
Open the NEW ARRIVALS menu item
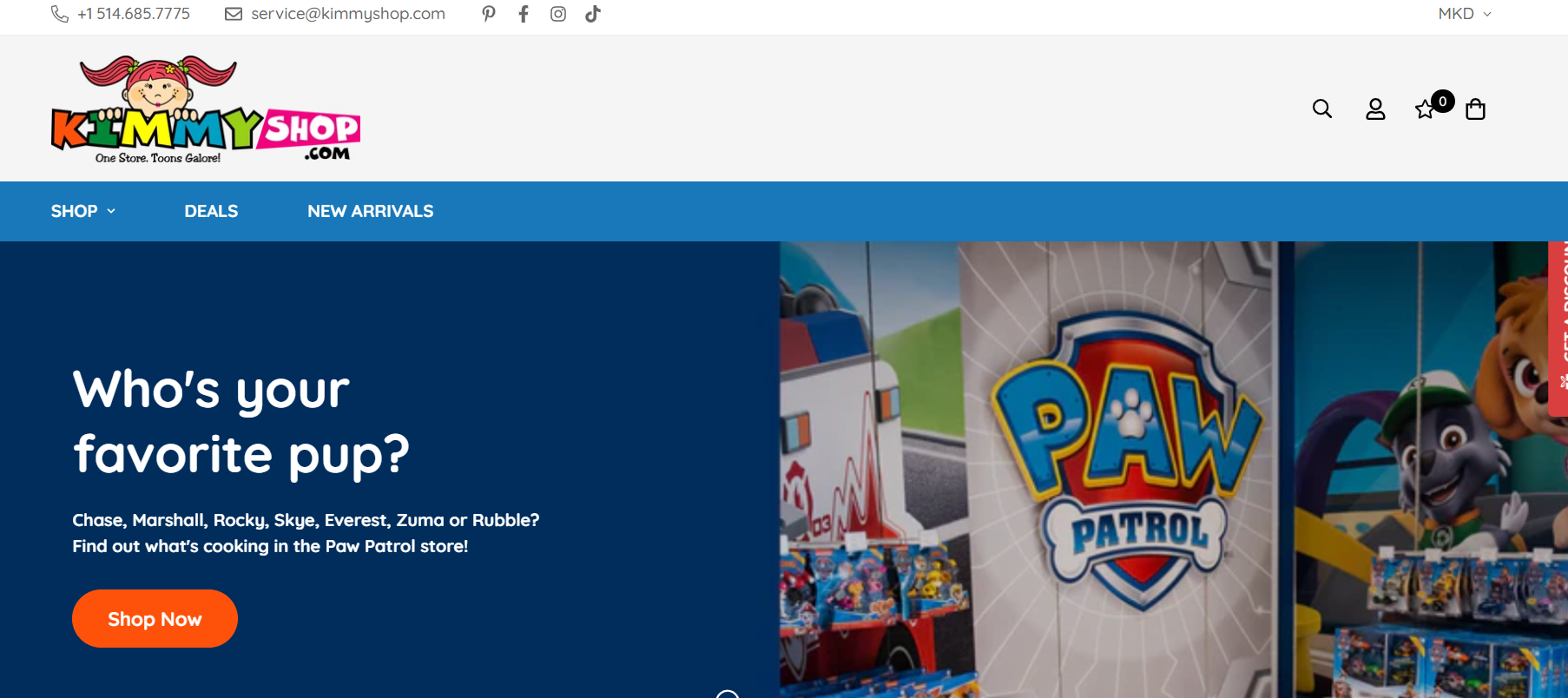(x=371, y=211)
